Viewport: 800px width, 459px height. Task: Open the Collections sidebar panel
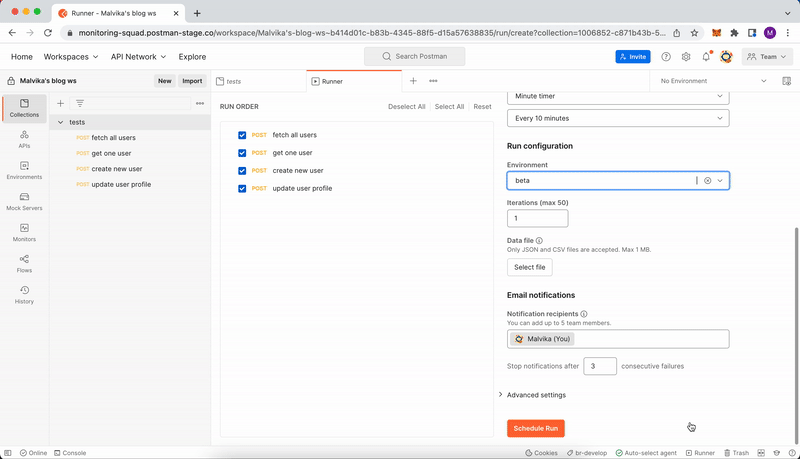pyautogui.click(x=24, y=108)
